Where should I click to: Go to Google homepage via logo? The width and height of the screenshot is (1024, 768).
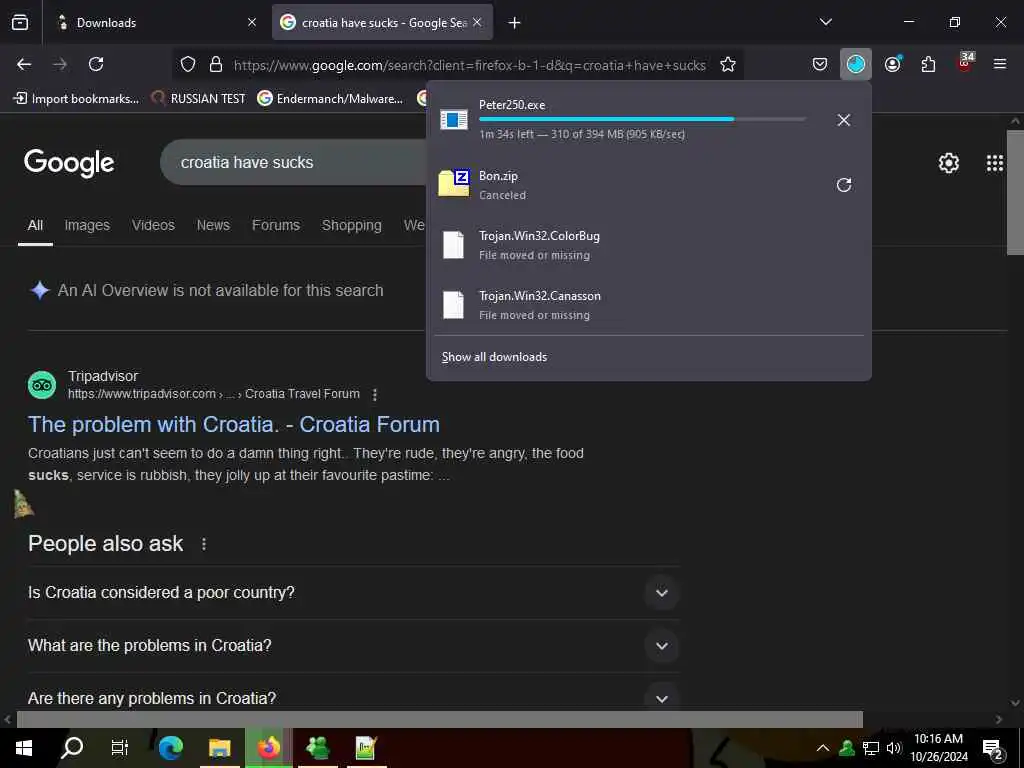tap(69, 163)
